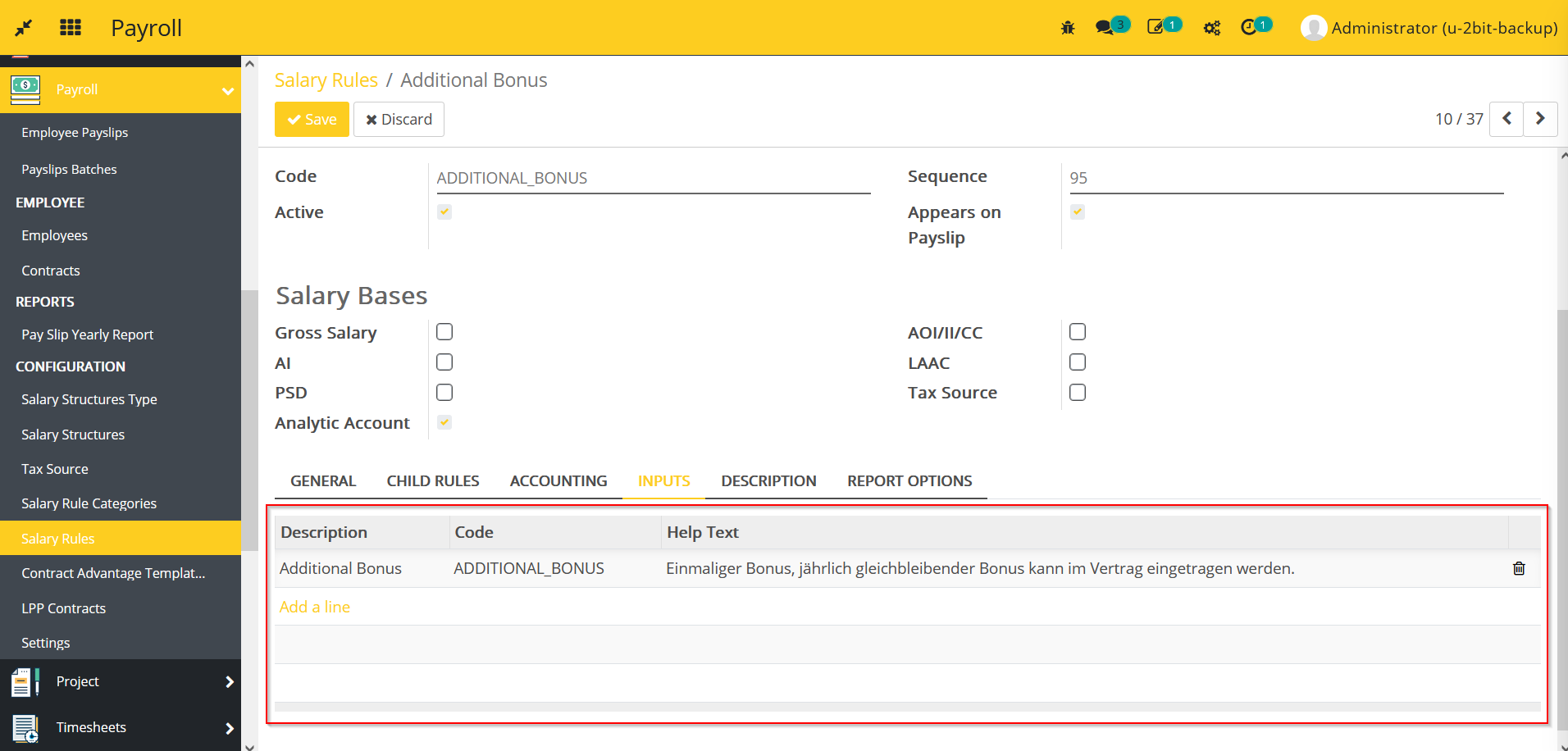
Task: Tick the LAAC checkbox
Action: (1078, 362)
